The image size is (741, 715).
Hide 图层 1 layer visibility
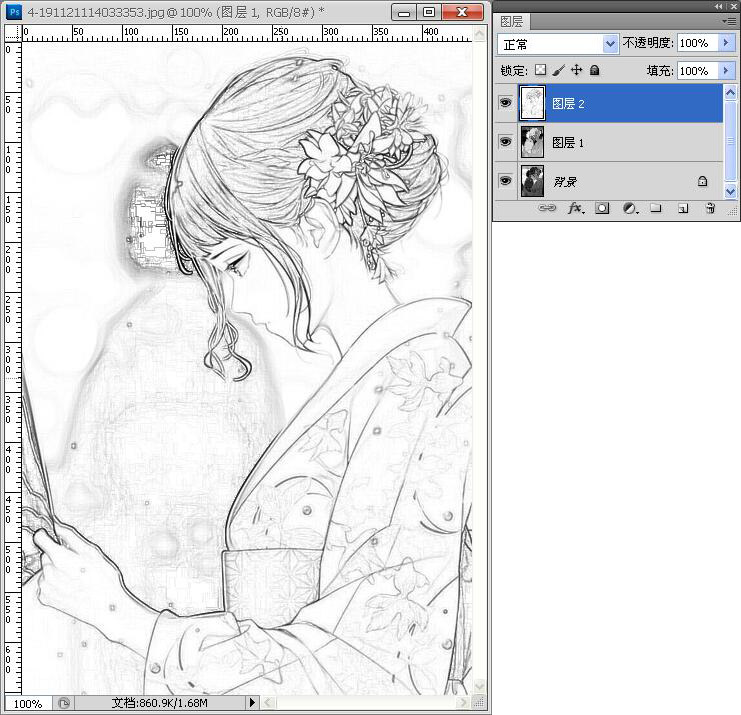tap(505, 142)
